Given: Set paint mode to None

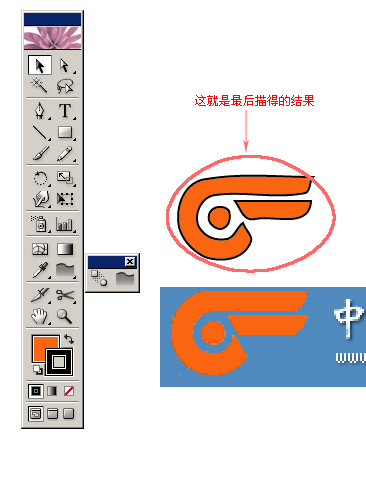Looking at the screenshot, I should 69,391.
